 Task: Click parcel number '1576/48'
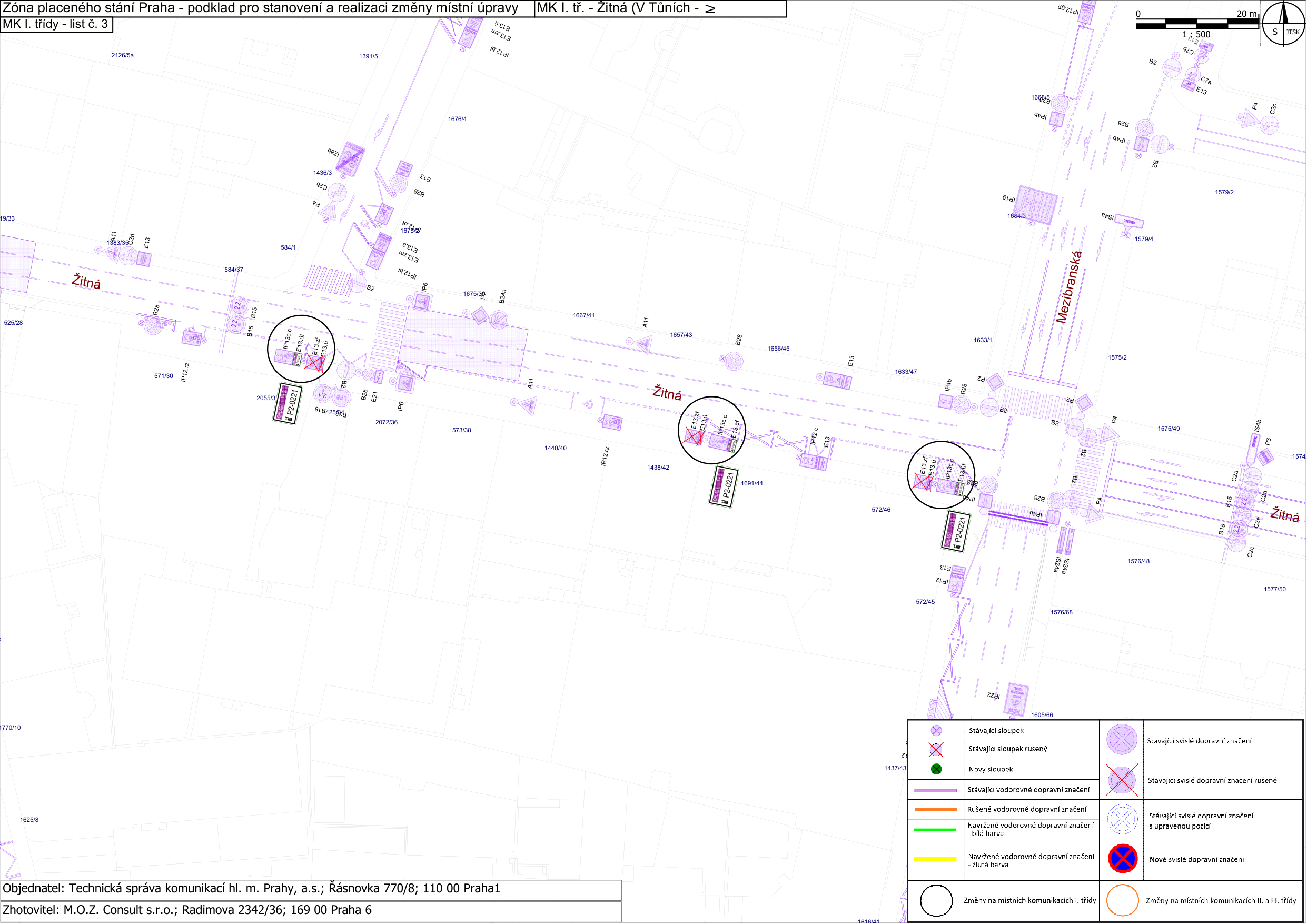pyautogui.click(x=1138, y=562)
